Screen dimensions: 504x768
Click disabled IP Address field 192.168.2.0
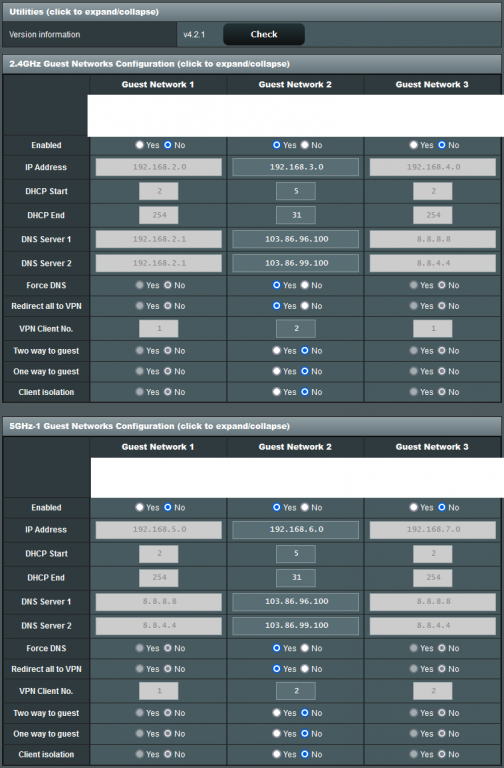pos(159,167)
